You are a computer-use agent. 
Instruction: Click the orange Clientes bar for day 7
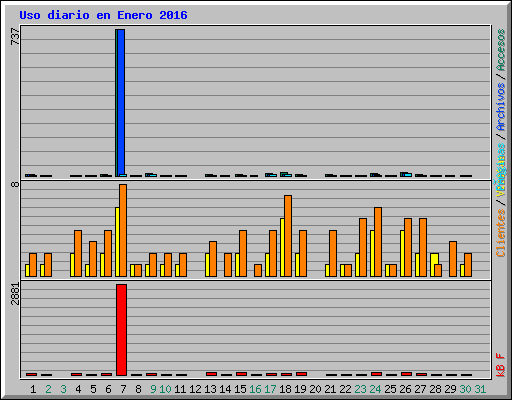click(123, 230)
